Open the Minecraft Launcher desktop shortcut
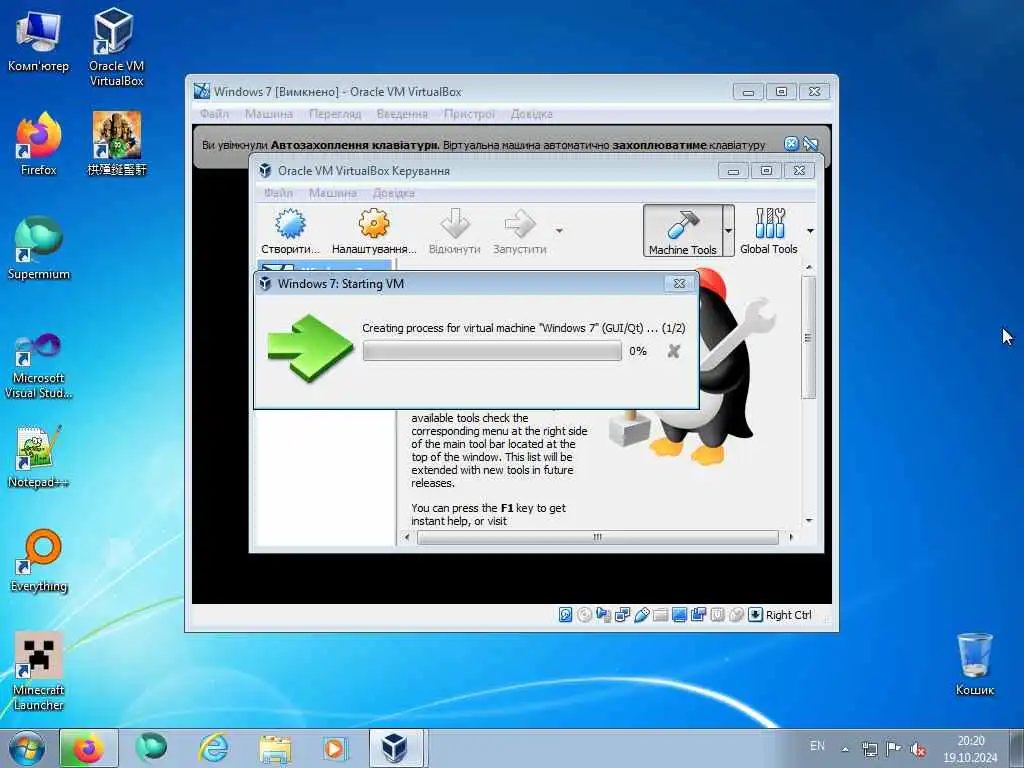 click(38, 671)
